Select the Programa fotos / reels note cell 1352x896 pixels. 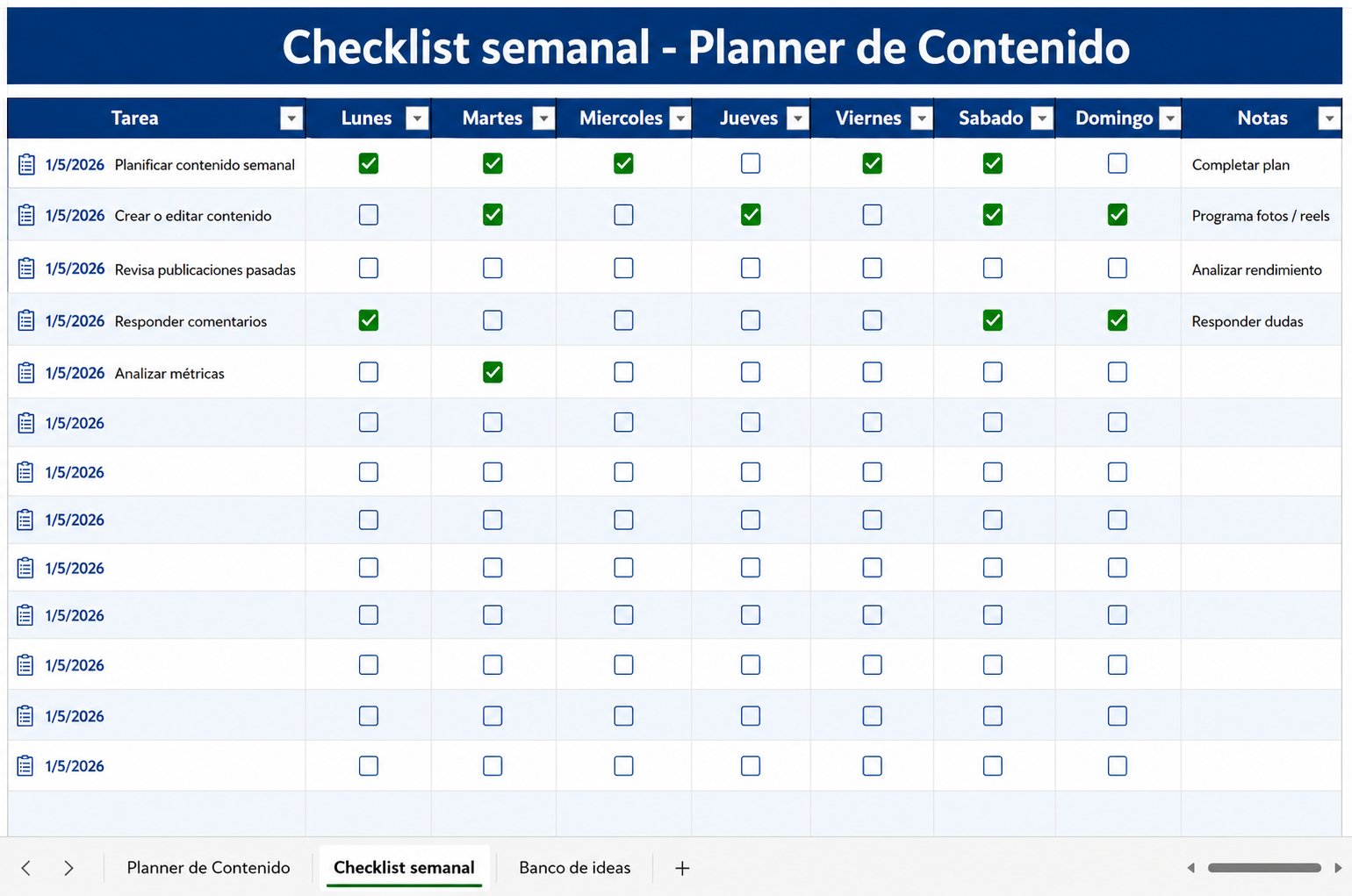[1261, 215]
